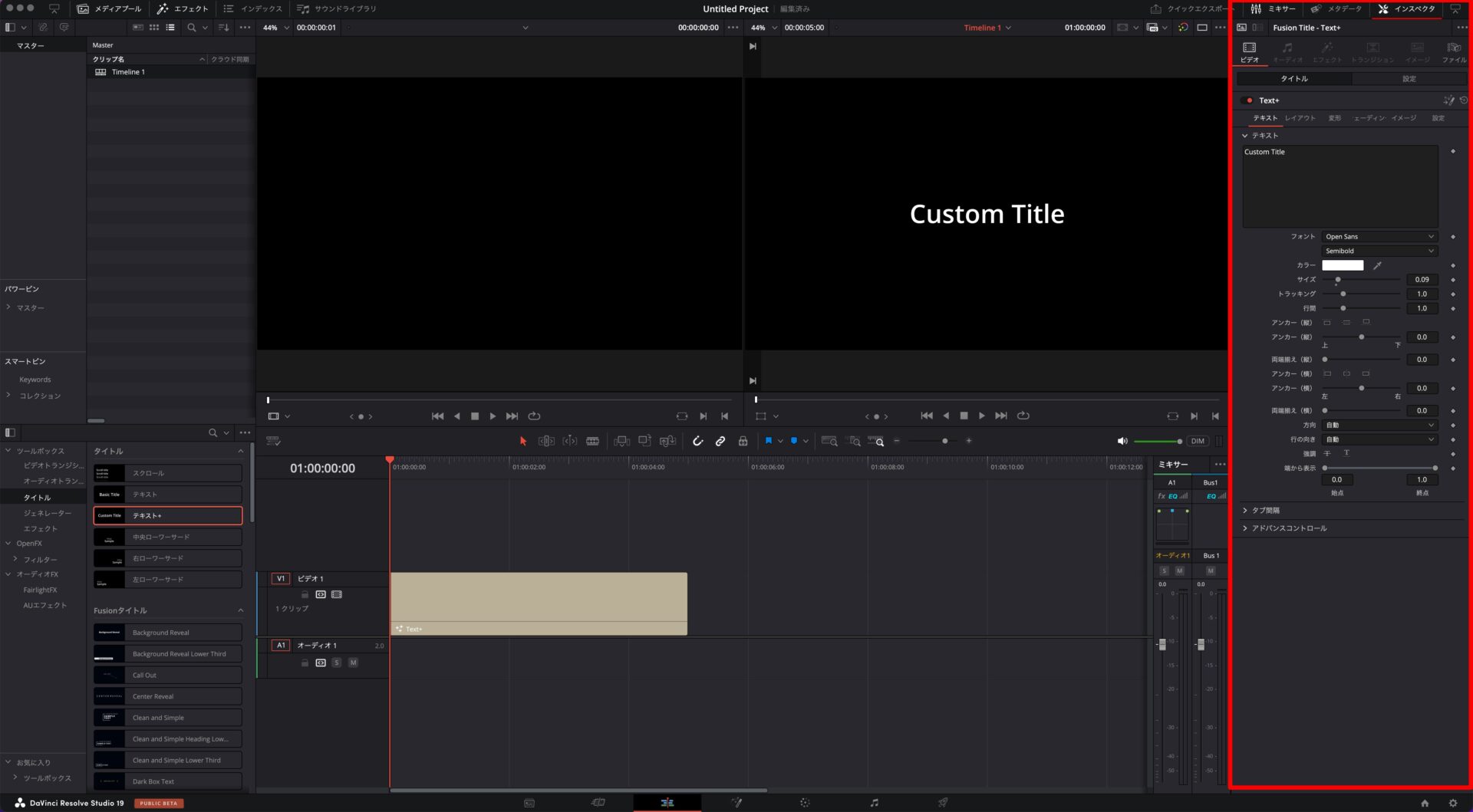
Task: Switch to the イメージ tab in Text+
Action: [x=1404, y=118]
